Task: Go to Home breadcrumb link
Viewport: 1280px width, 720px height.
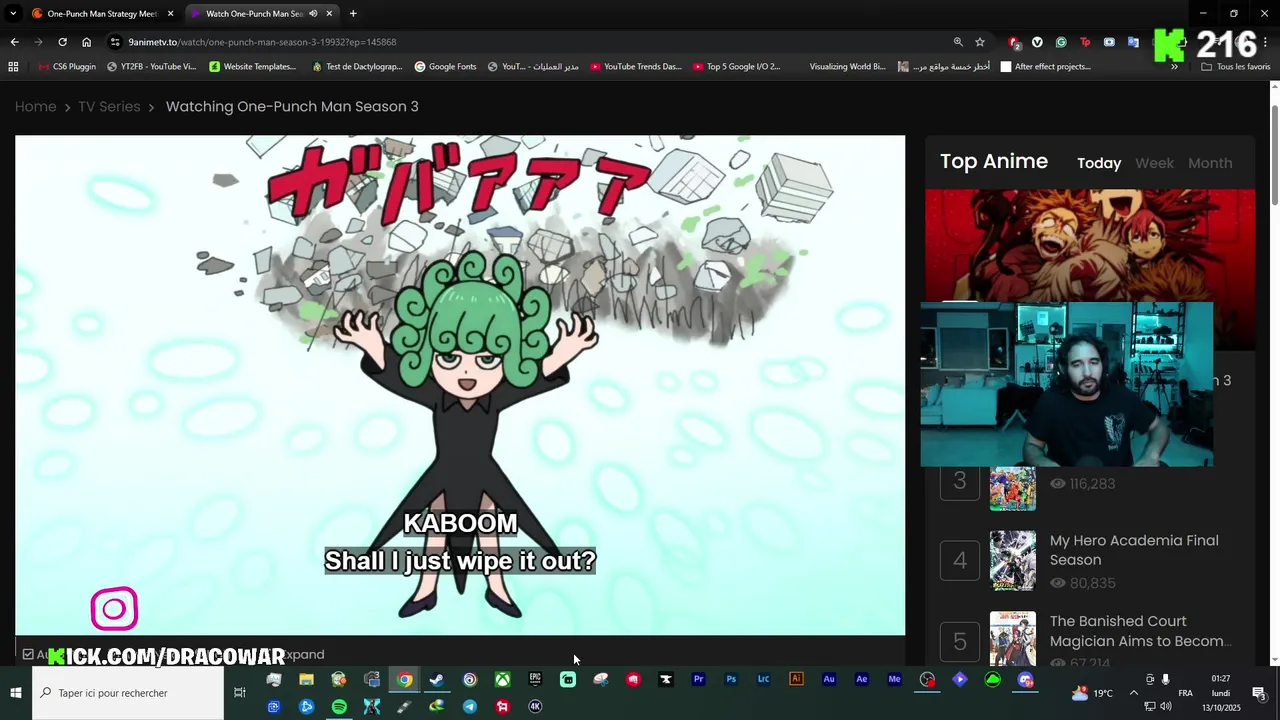Action: tap(35, 107)
